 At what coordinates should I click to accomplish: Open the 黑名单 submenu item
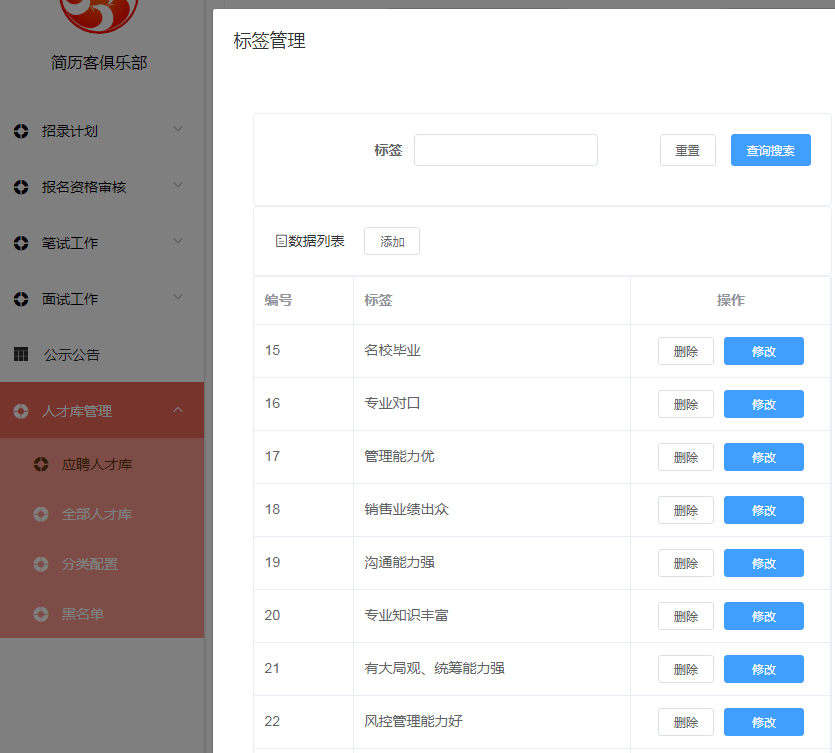pyautogui.click(x=82, y=614)
